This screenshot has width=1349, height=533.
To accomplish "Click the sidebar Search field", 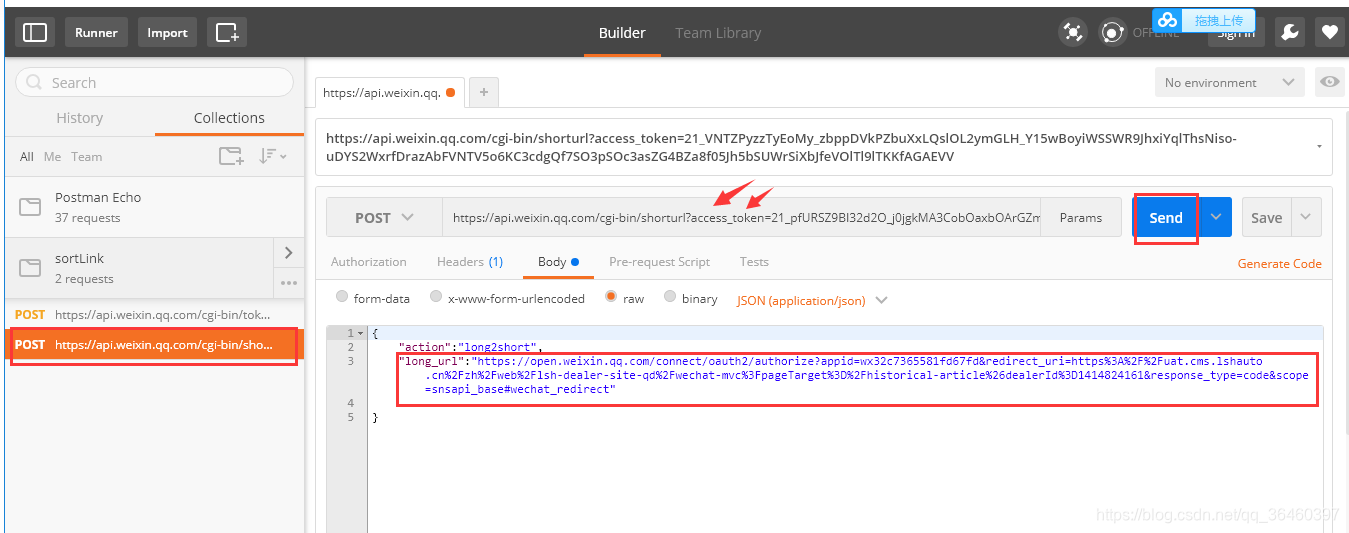I will tap(154, 82).
